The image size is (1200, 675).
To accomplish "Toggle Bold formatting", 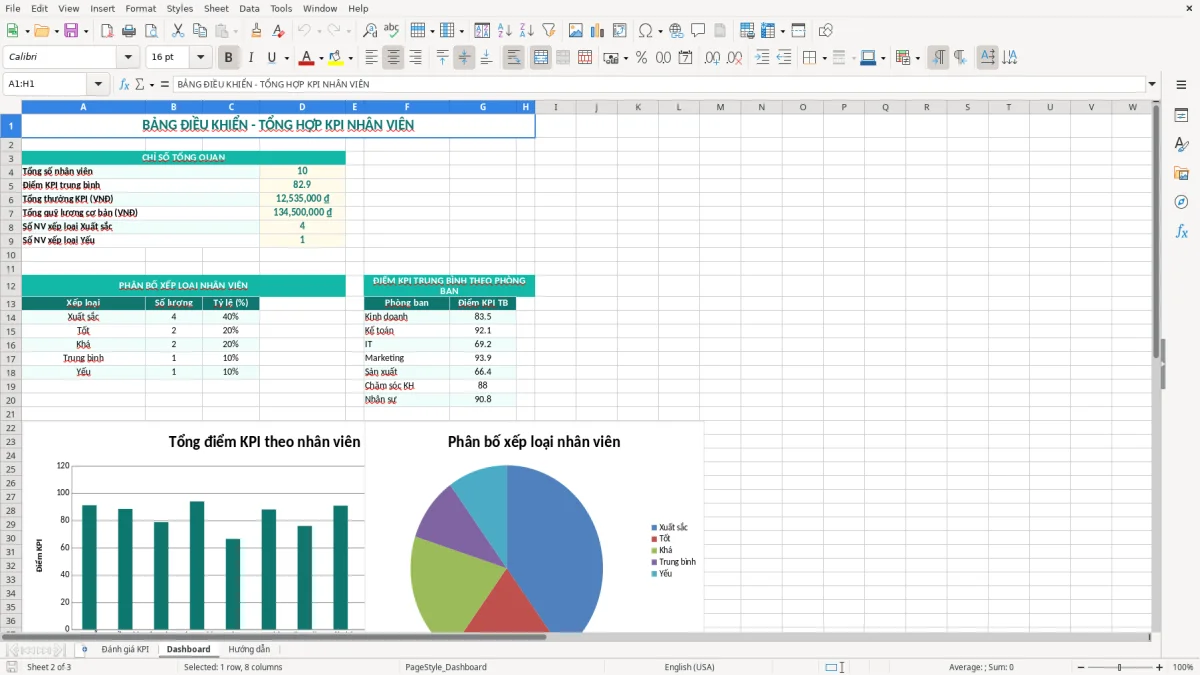I will [x=228, y=58].
